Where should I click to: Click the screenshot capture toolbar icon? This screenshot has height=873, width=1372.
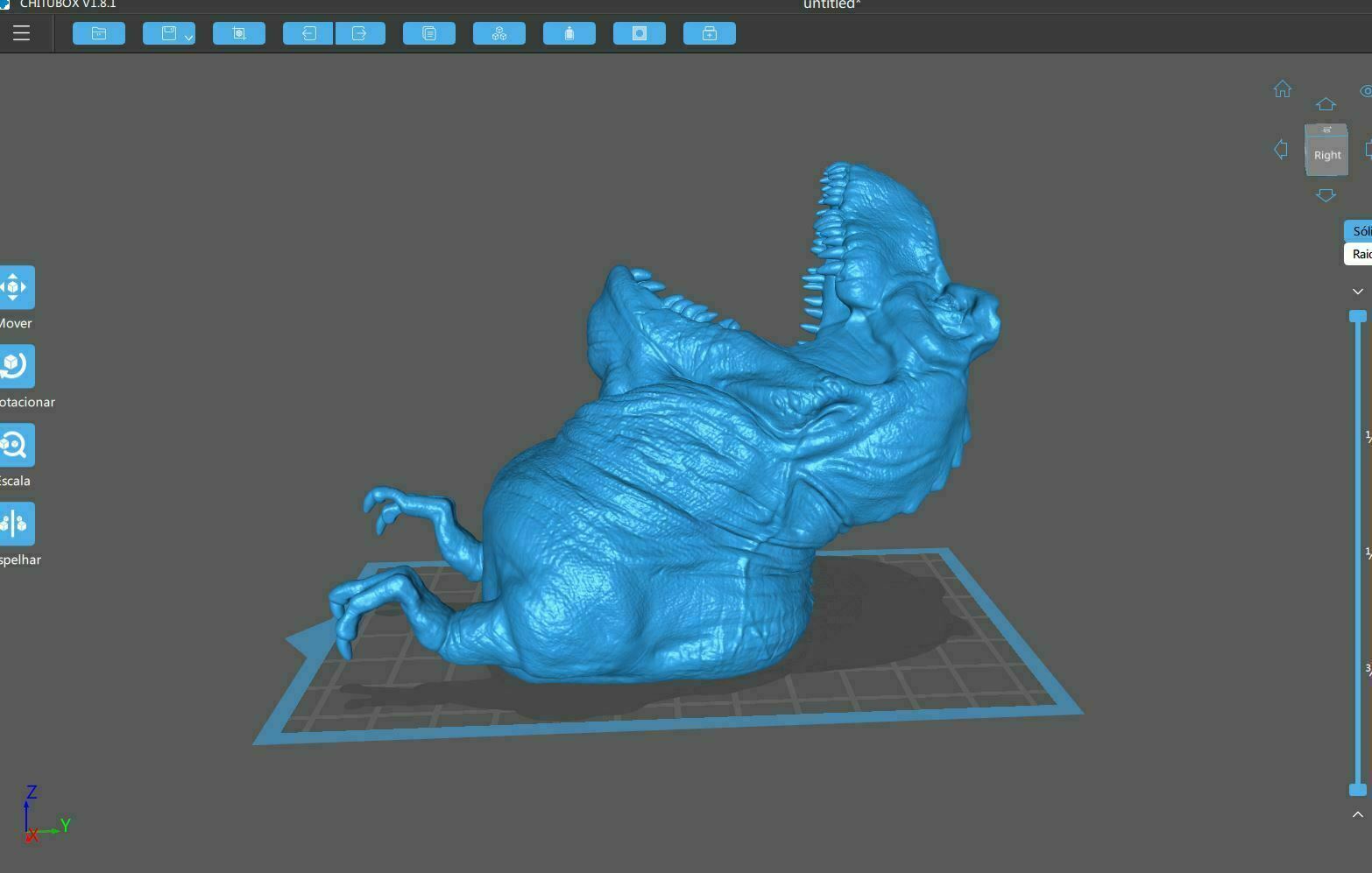tap(239, 33)
